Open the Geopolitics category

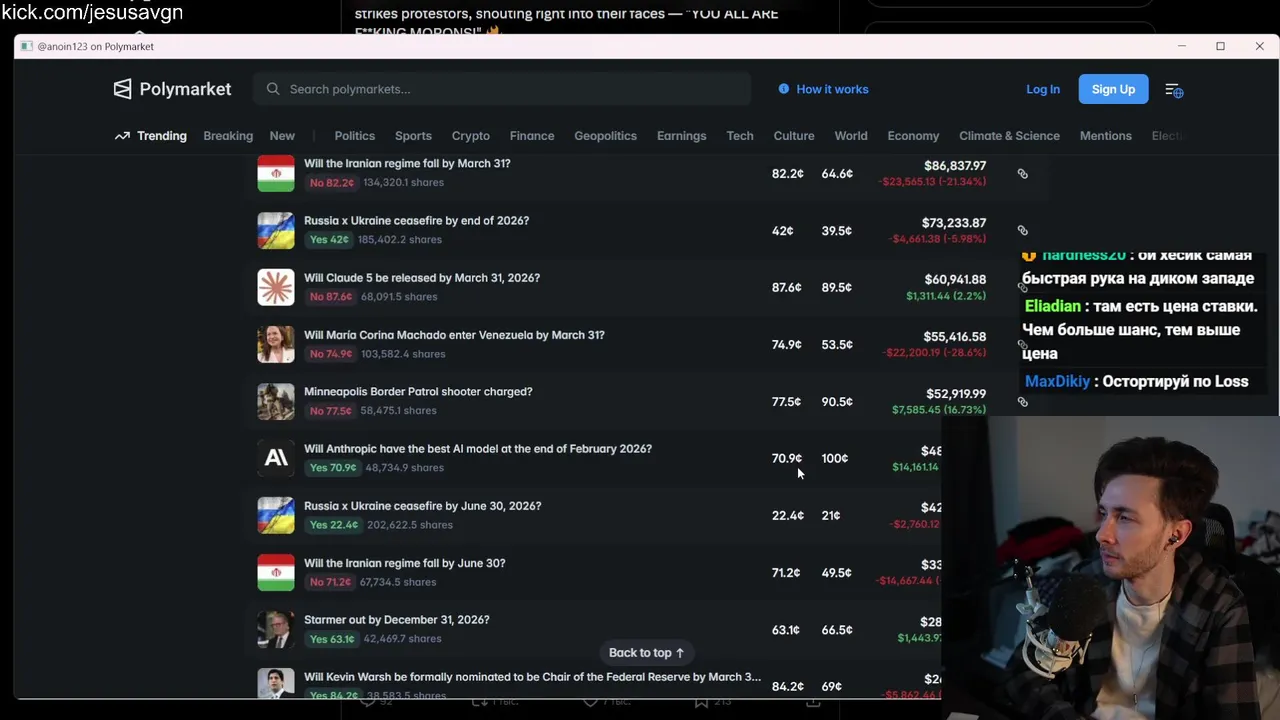tap(605, 136)
